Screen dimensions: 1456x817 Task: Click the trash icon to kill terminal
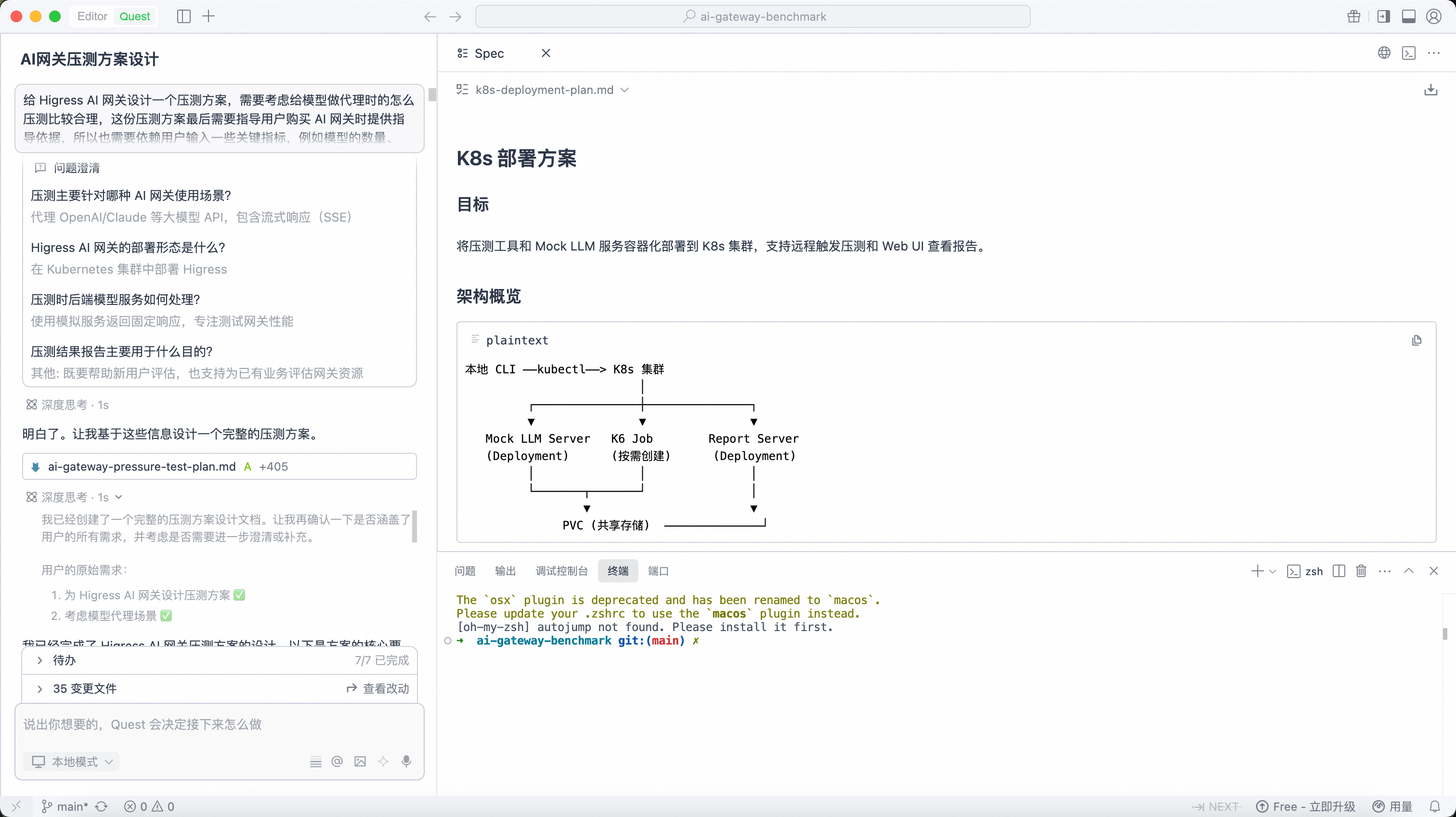(x=1361, y=571)
